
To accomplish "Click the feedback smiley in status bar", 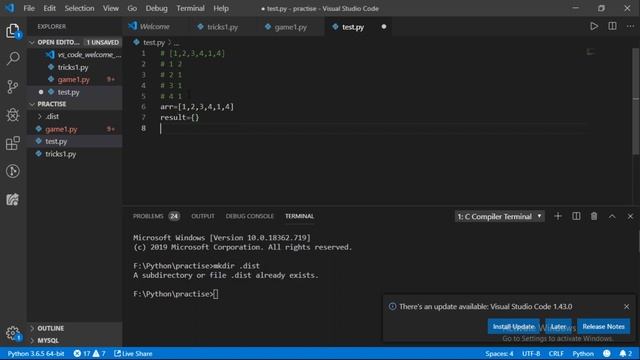I will pos(607,353).
